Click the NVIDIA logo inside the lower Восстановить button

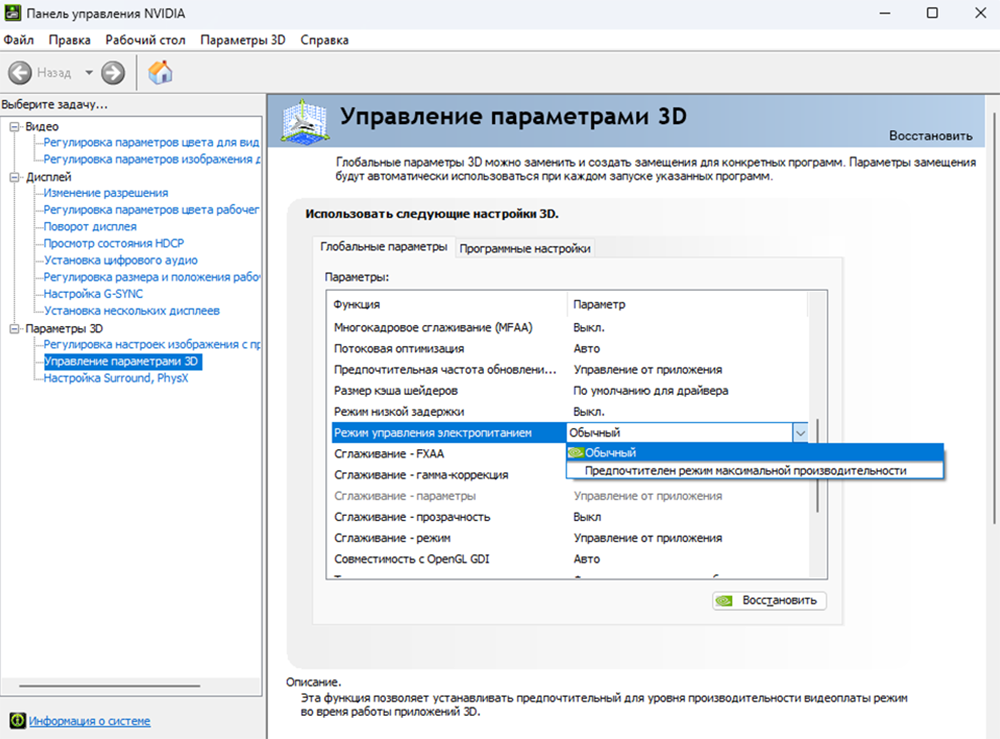[724, 600]
